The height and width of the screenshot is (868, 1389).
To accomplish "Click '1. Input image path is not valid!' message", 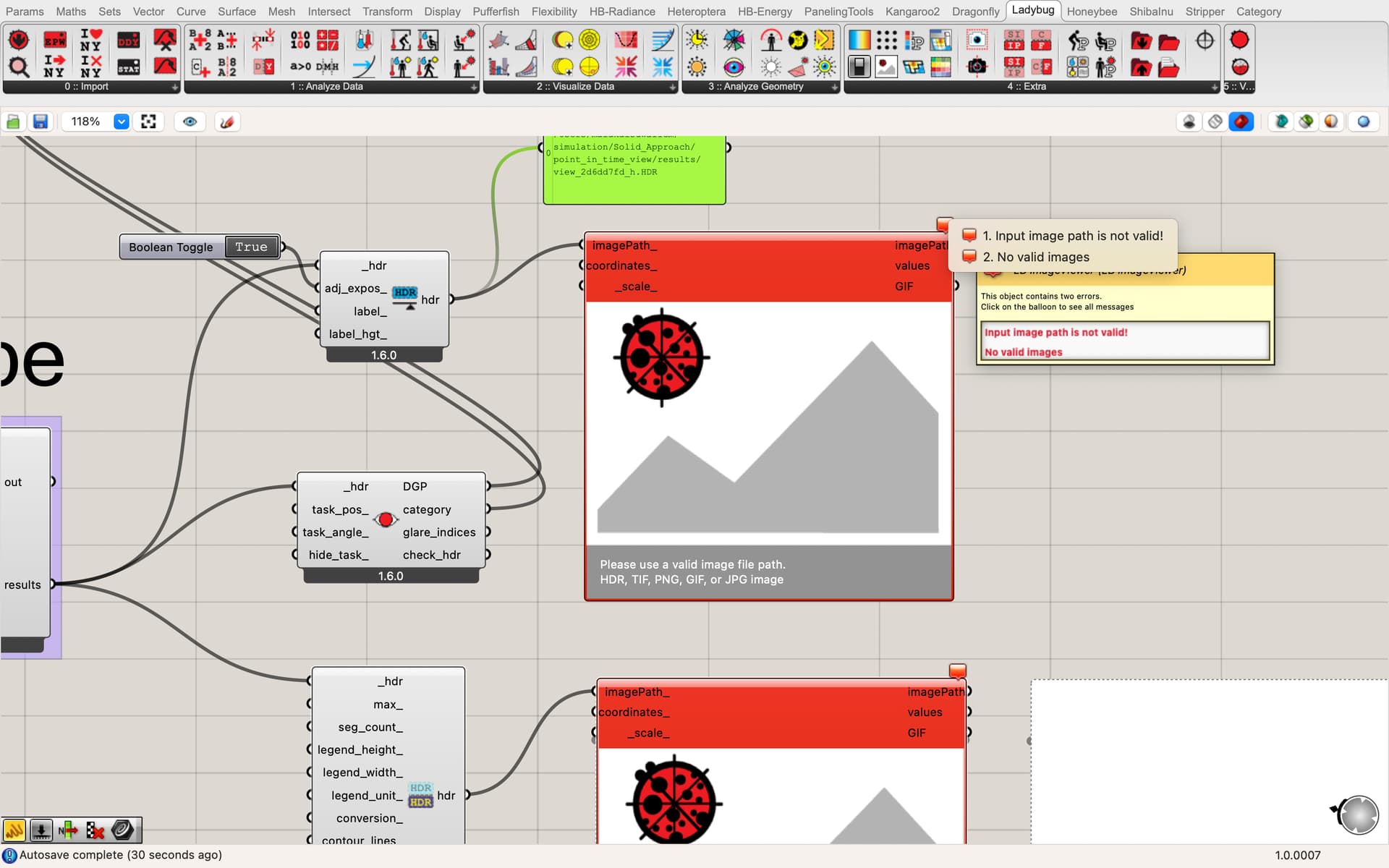I will point(1072,236).
